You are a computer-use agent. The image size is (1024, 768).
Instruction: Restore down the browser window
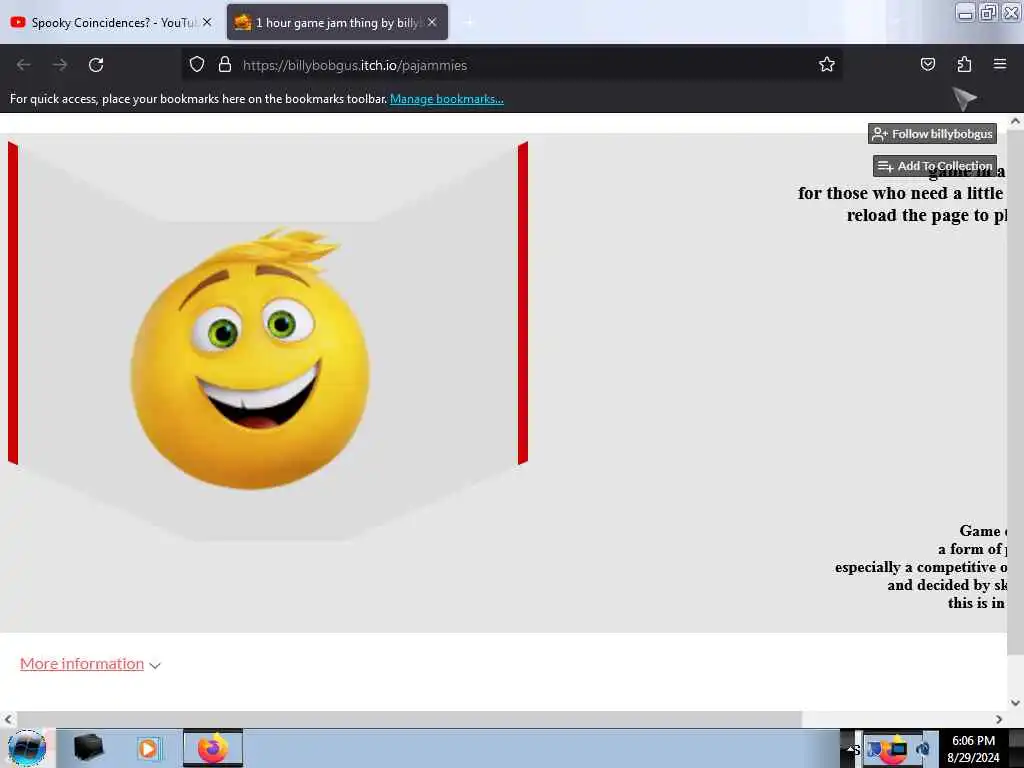coord(989,12)
